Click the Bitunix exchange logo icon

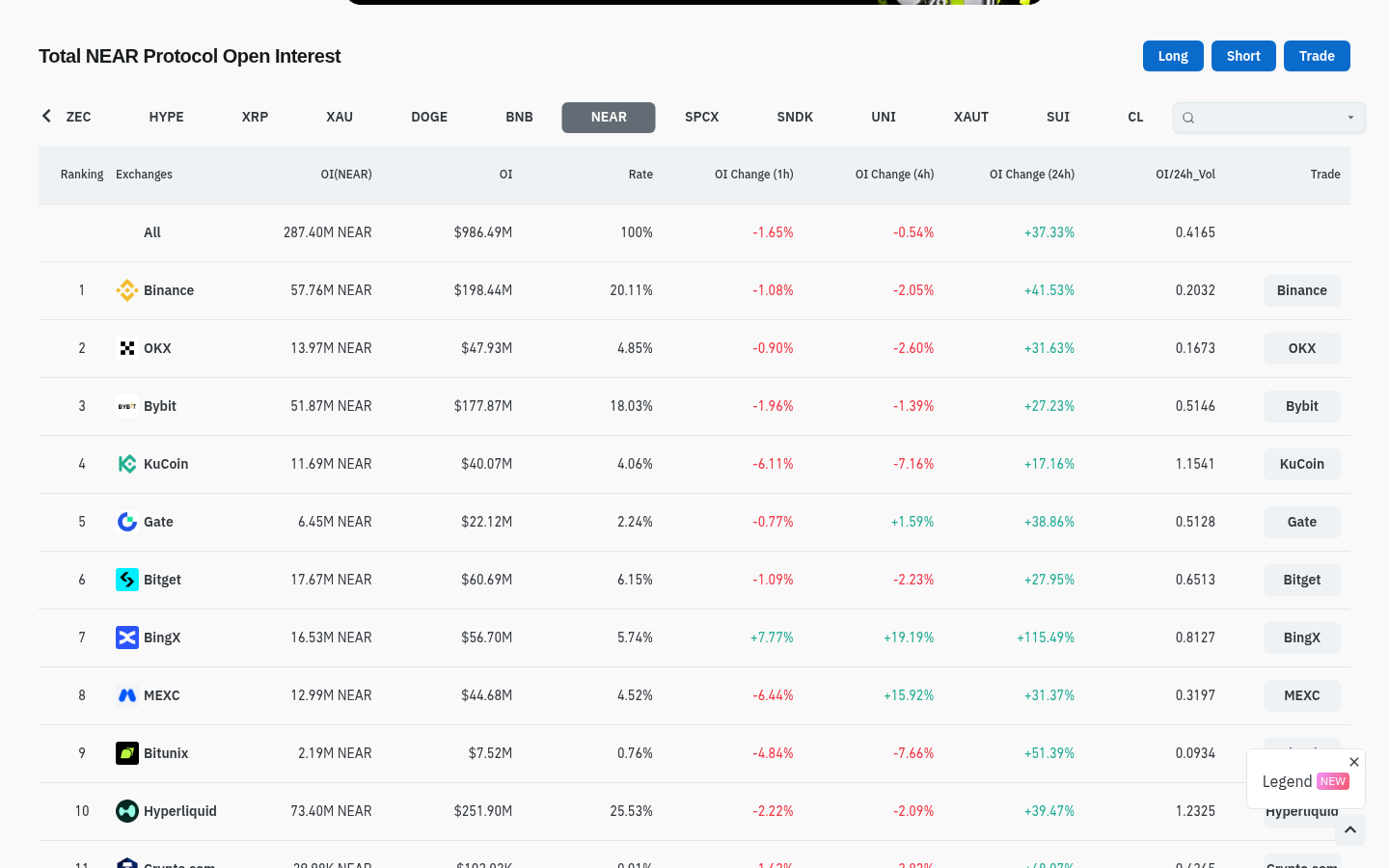127,753
